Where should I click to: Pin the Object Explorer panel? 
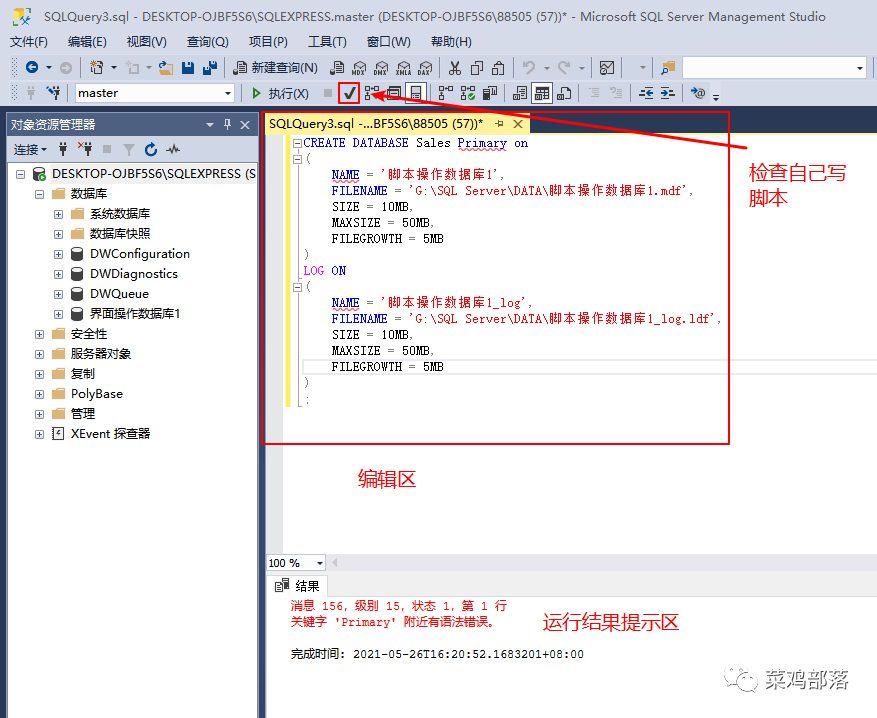coord(227,125)
